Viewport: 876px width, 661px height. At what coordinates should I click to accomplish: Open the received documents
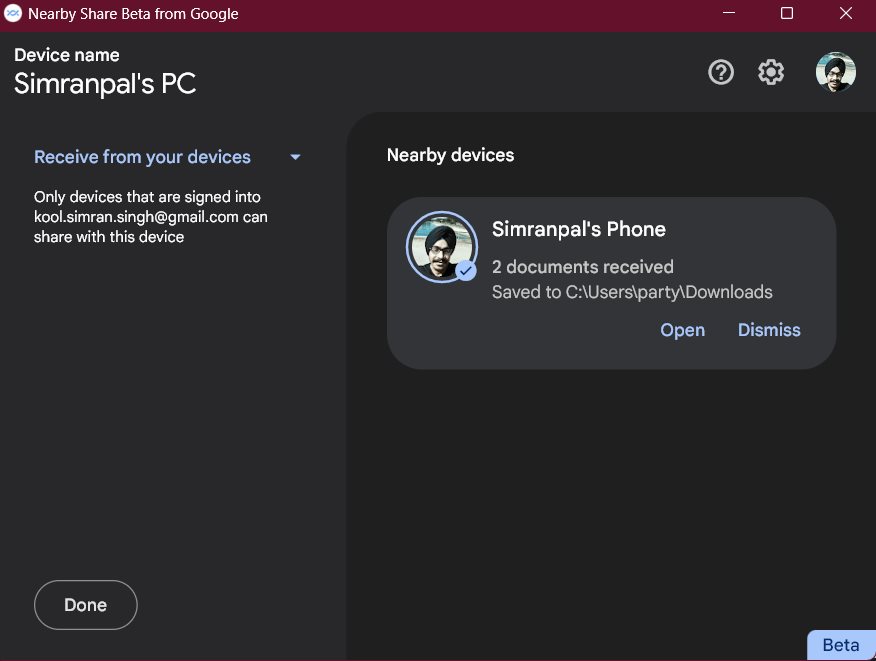[682, 330]
